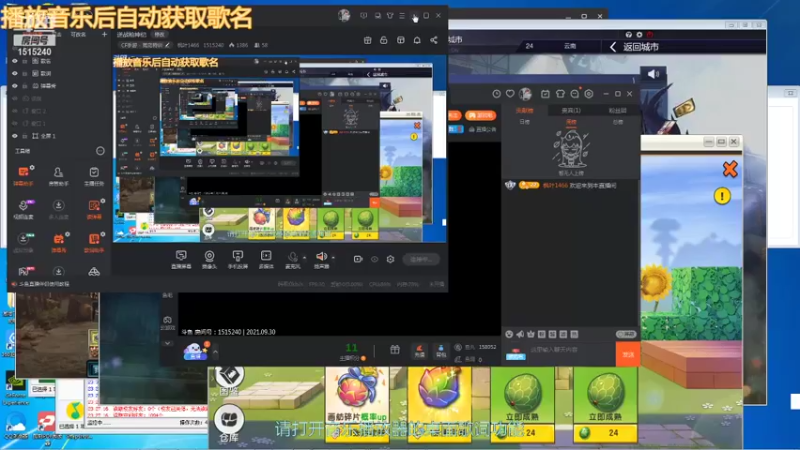Click the lock icon in streaming header

pos(384,40)
